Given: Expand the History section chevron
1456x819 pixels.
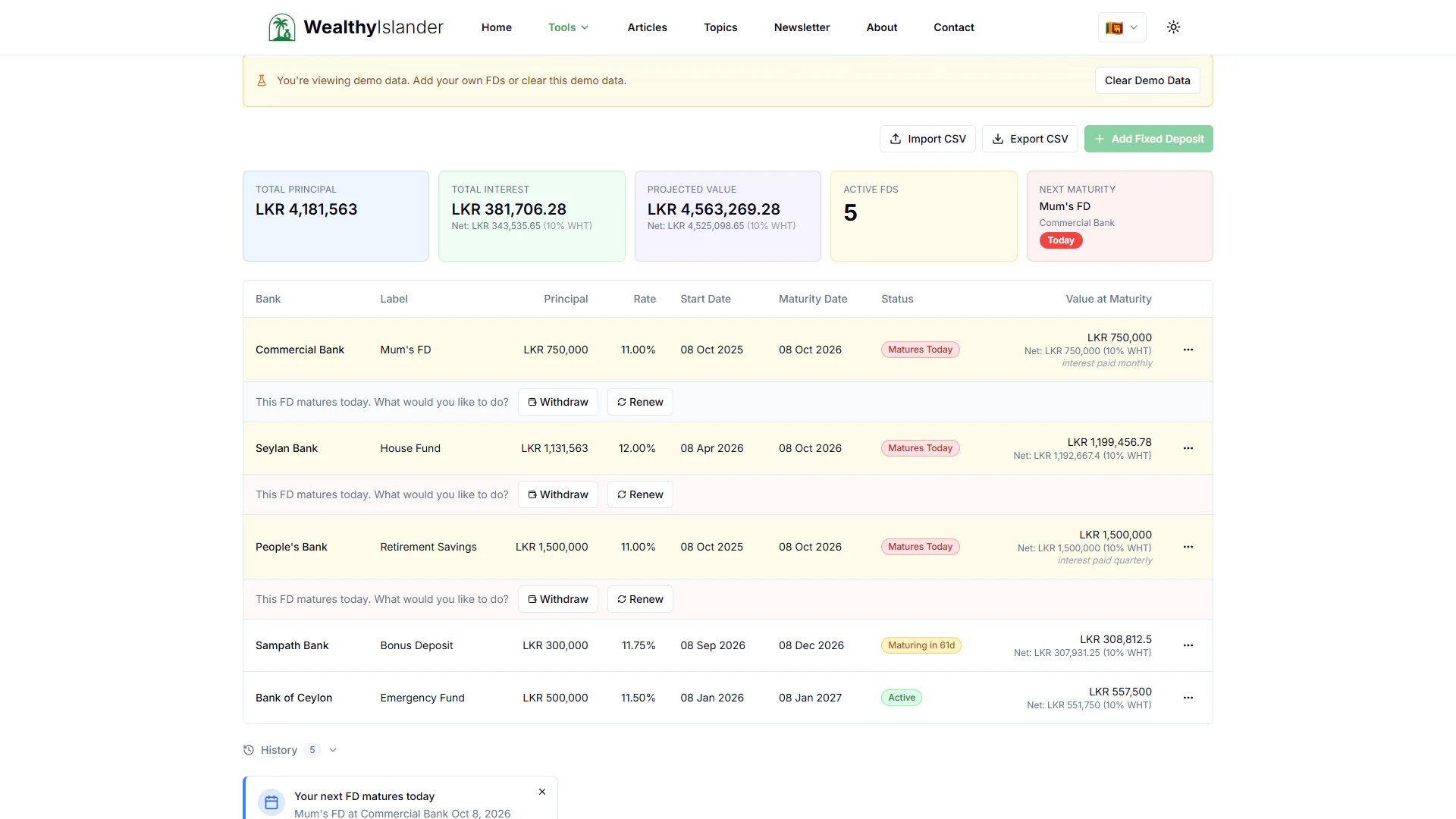Looking at the screenshot, I should coord(333,750).
